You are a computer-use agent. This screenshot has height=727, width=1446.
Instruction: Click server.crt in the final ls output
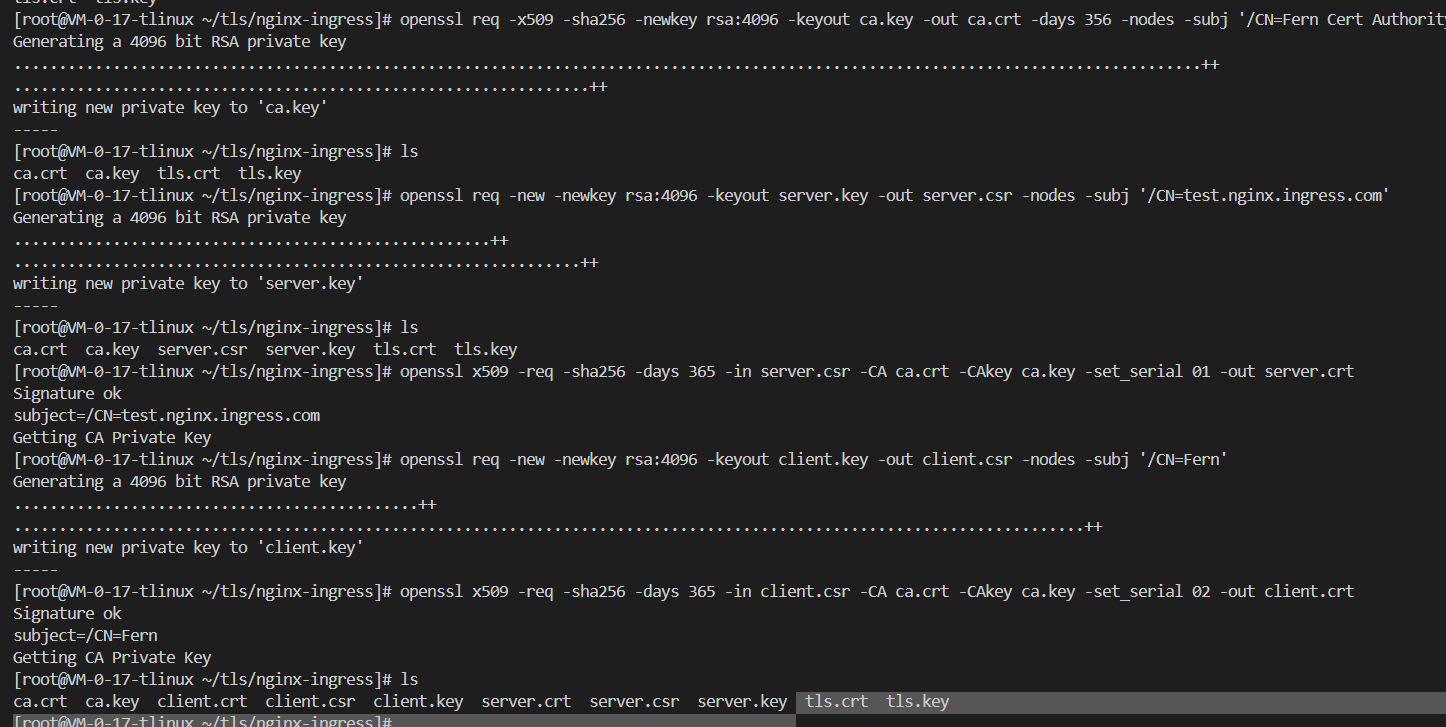point(526,702)
